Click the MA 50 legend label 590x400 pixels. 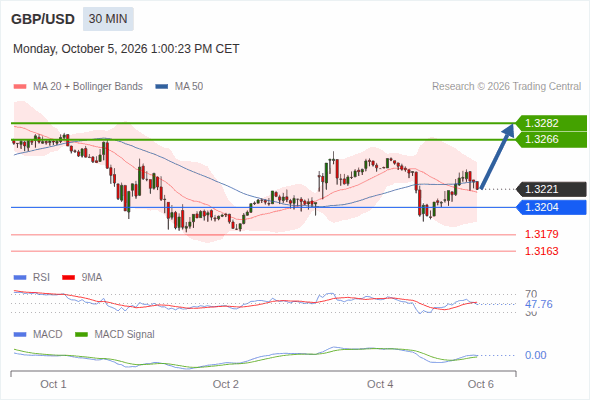tap(189, 87)
